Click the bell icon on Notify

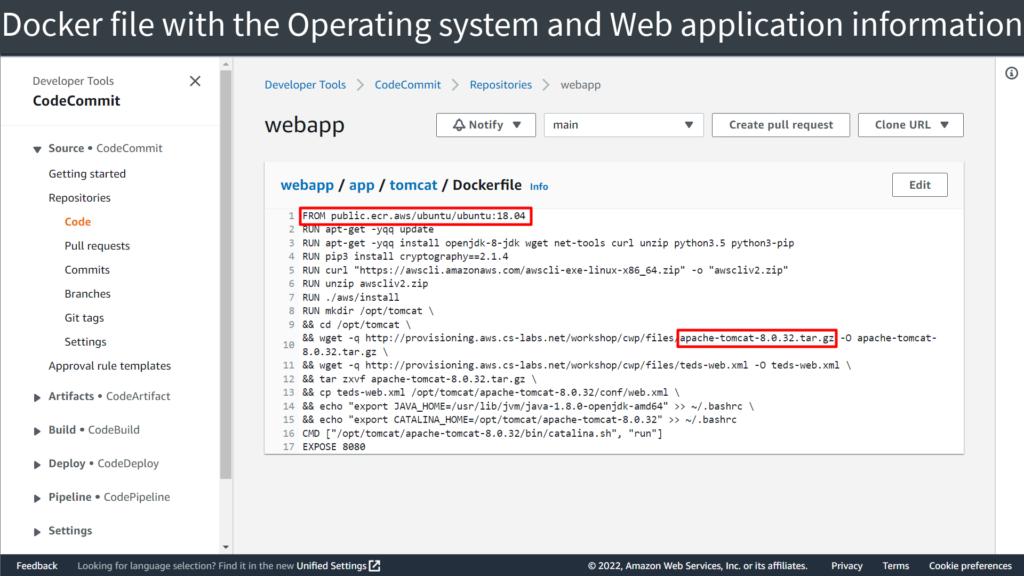[x=459, y=125]
